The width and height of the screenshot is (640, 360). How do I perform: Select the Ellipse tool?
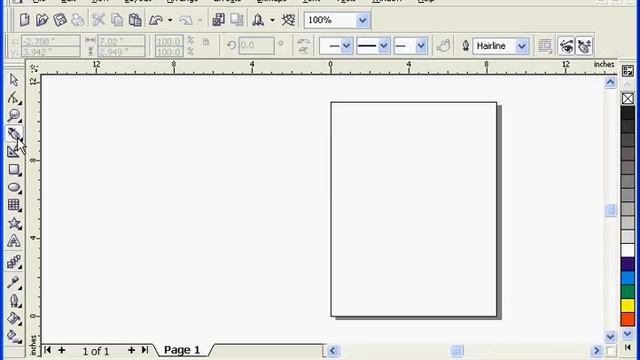pos(14,188)
